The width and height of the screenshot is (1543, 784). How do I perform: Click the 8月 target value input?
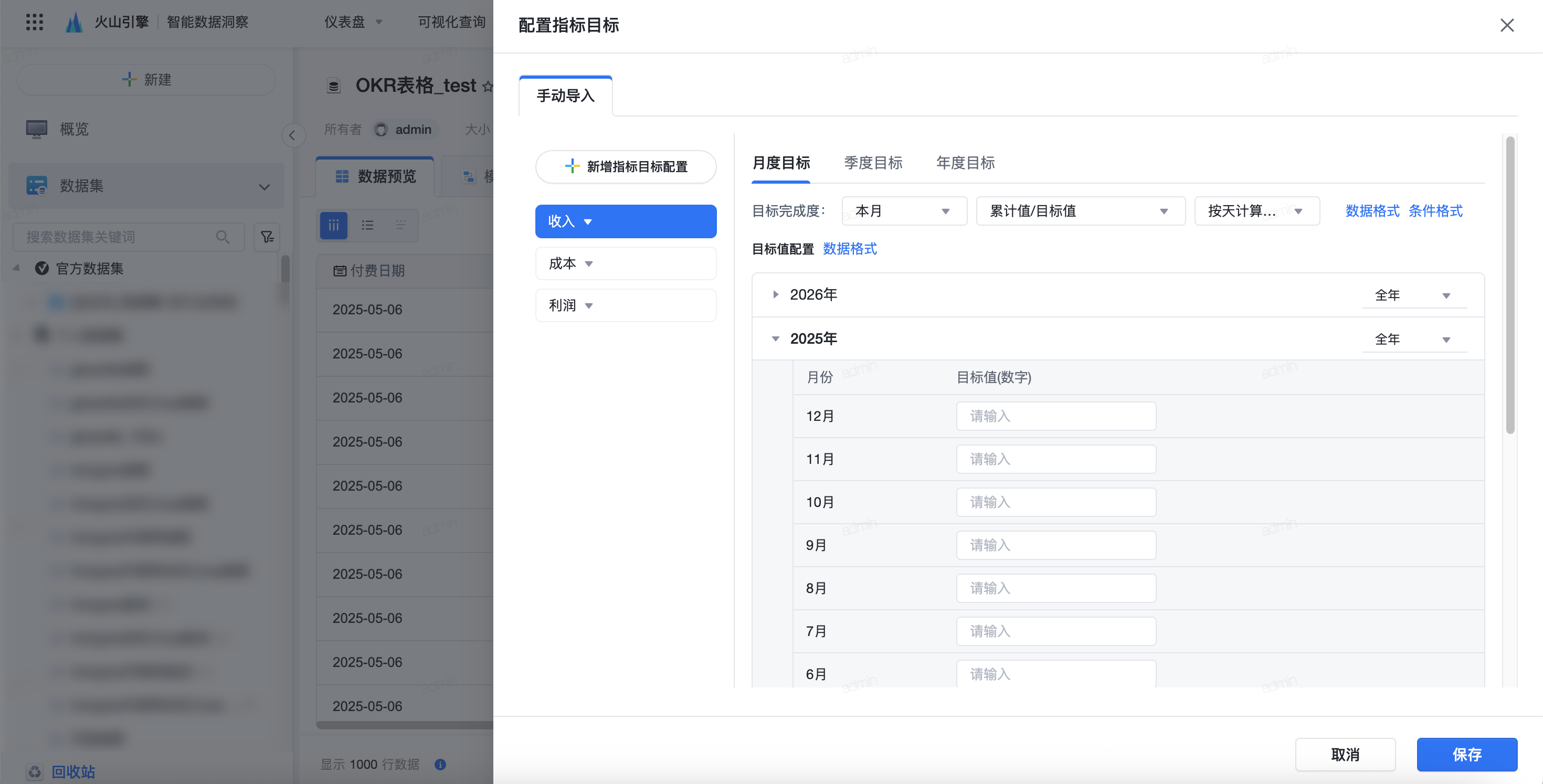point(1056,588)
